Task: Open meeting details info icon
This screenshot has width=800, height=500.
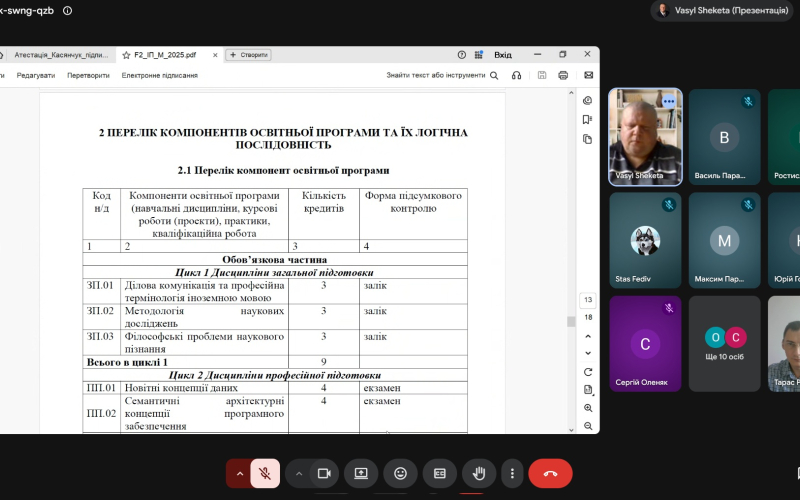Action: pyautogui.click(x=67, y=11)
